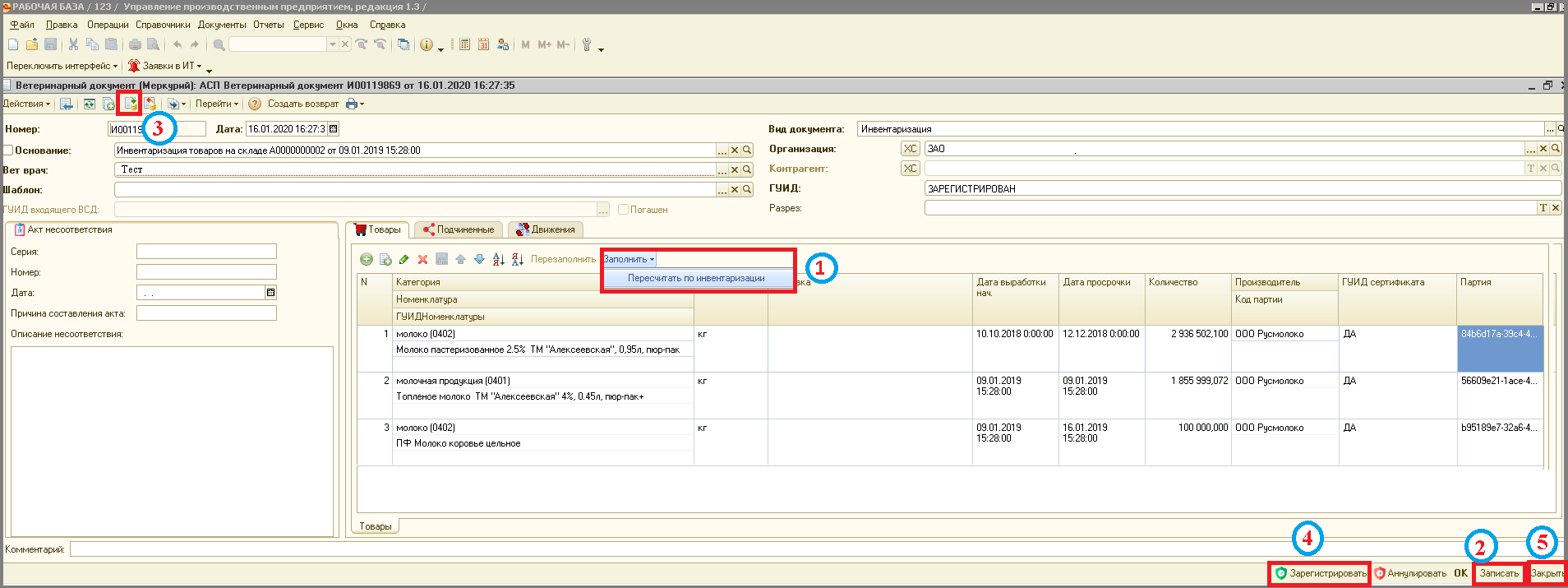Expand the Заполнить dropdown
This screenshot has width=1568, height=588.
[630, 259]
